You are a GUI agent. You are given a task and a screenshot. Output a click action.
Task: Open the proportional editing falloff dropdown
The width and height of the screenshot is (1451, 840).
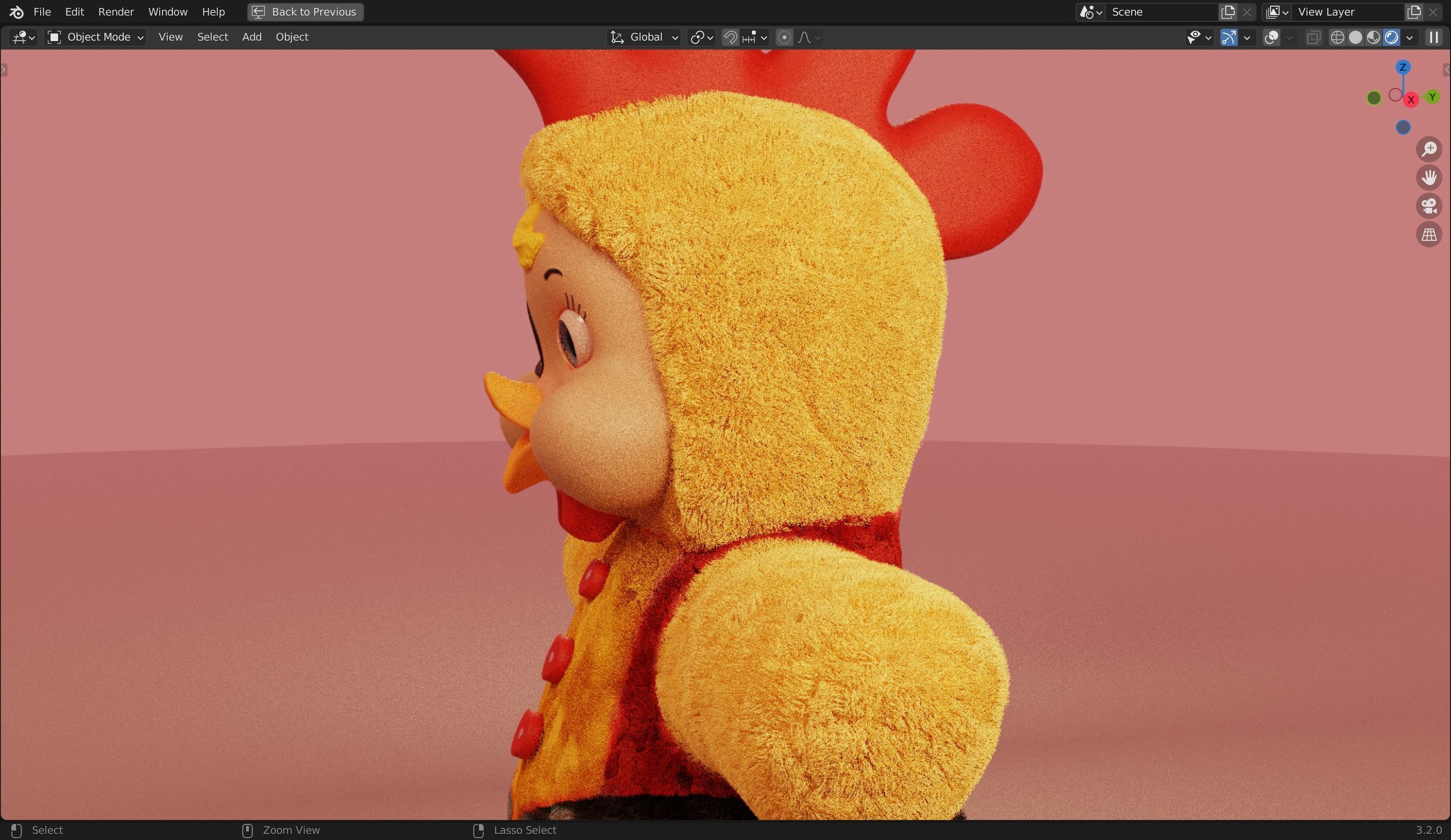click(809, 37)
